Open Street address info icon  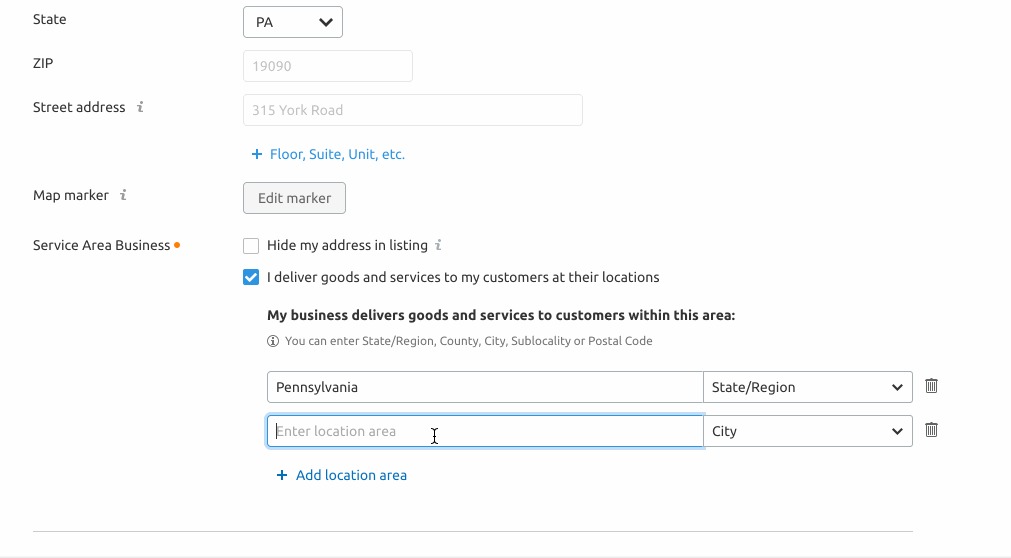[140, 107]
